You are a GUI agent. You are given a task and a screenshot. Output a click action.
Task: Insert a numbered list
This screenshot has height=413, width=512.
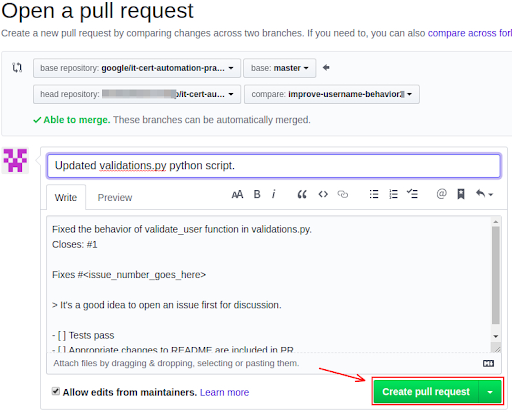pyautogui.click(x=393, y=194)
